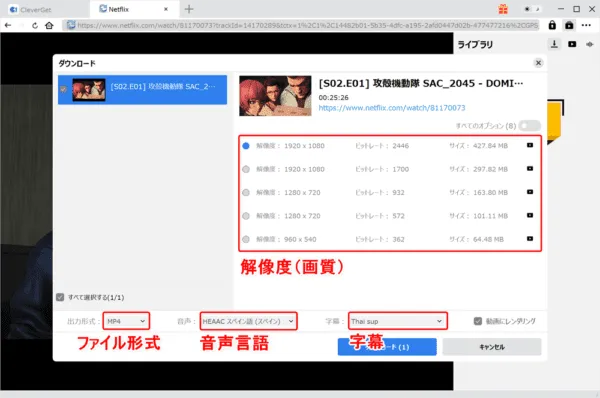Viewport: 600px width, 398px height.
Task: Open the Thai sup subtitle dropdown
Action: click(398, 321)
